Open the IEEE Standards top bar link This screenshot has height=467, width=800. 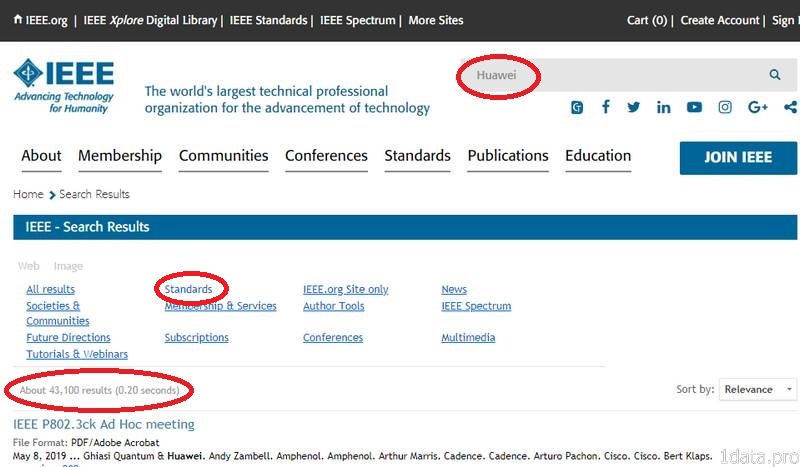(268, 20)
